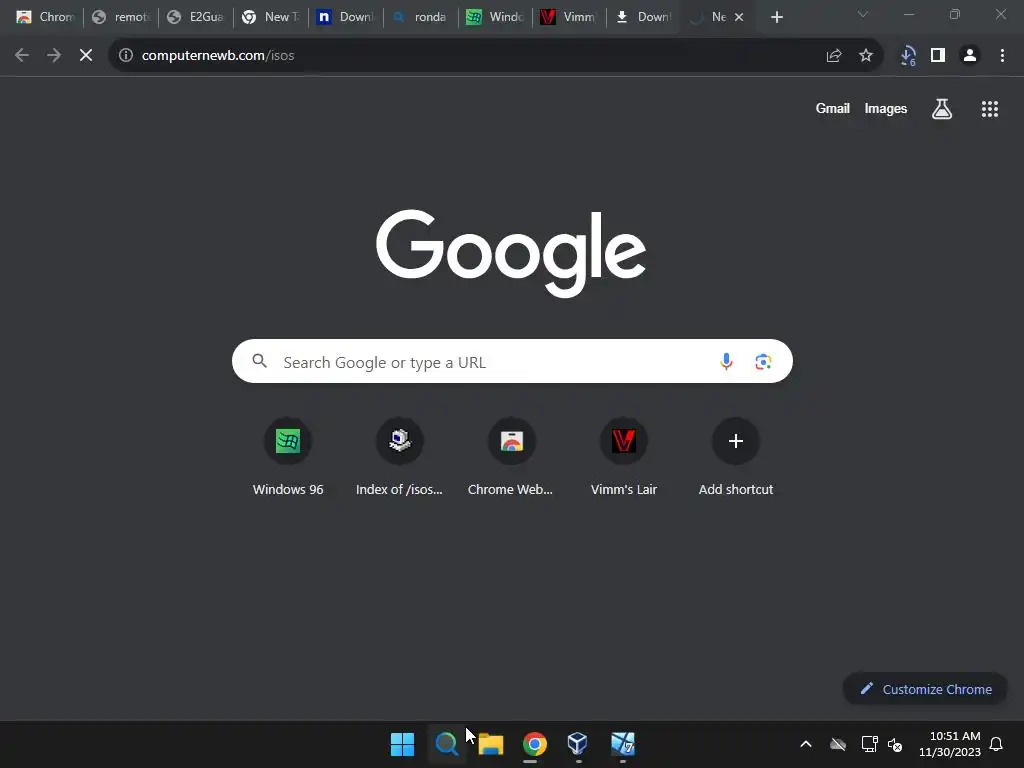Open the tab search dropdown arrow

tap(863, 14)
